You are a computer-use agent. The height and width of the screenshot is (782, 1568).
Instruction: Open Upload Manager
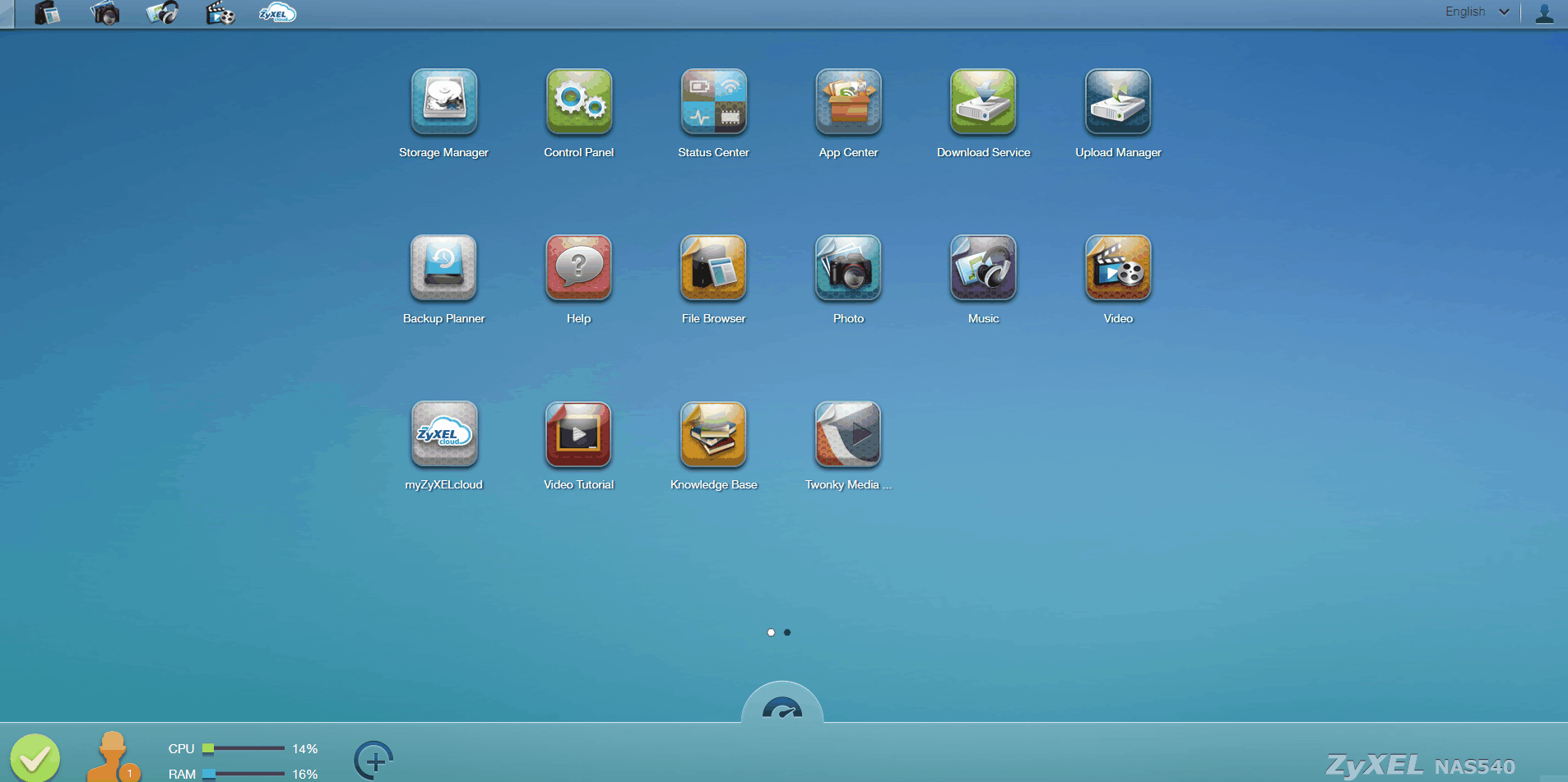coord(1118,101)
